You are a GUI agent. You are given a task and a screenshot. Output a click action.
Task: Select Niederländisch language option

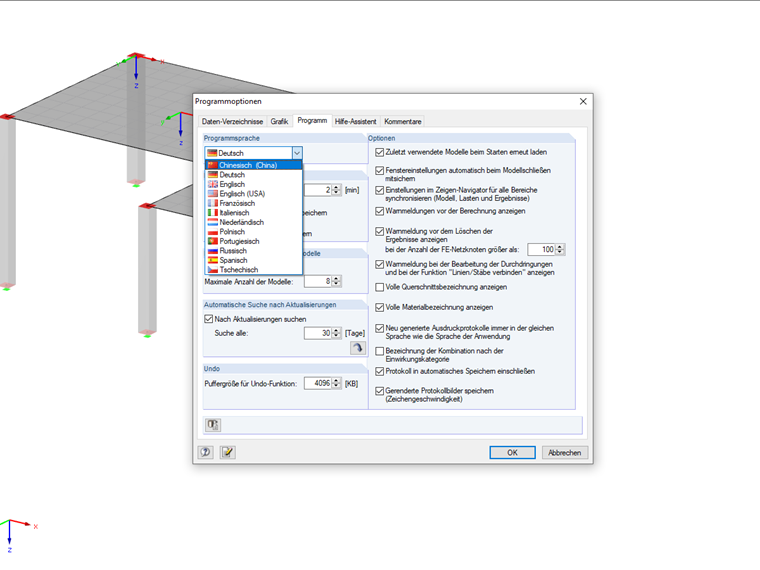click(x=253, y=222)
